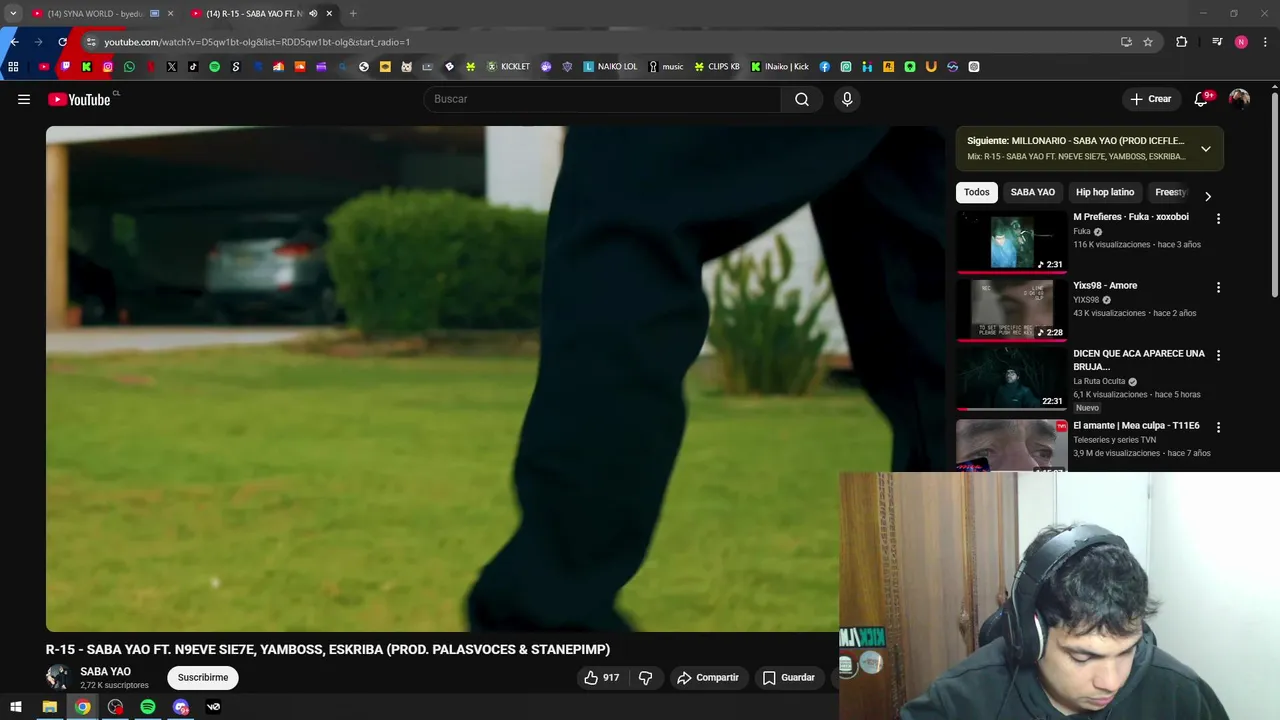Screen dimensions: 1280x720
Task: Open Chrome three-dot menu
Action: point(1266,42)
